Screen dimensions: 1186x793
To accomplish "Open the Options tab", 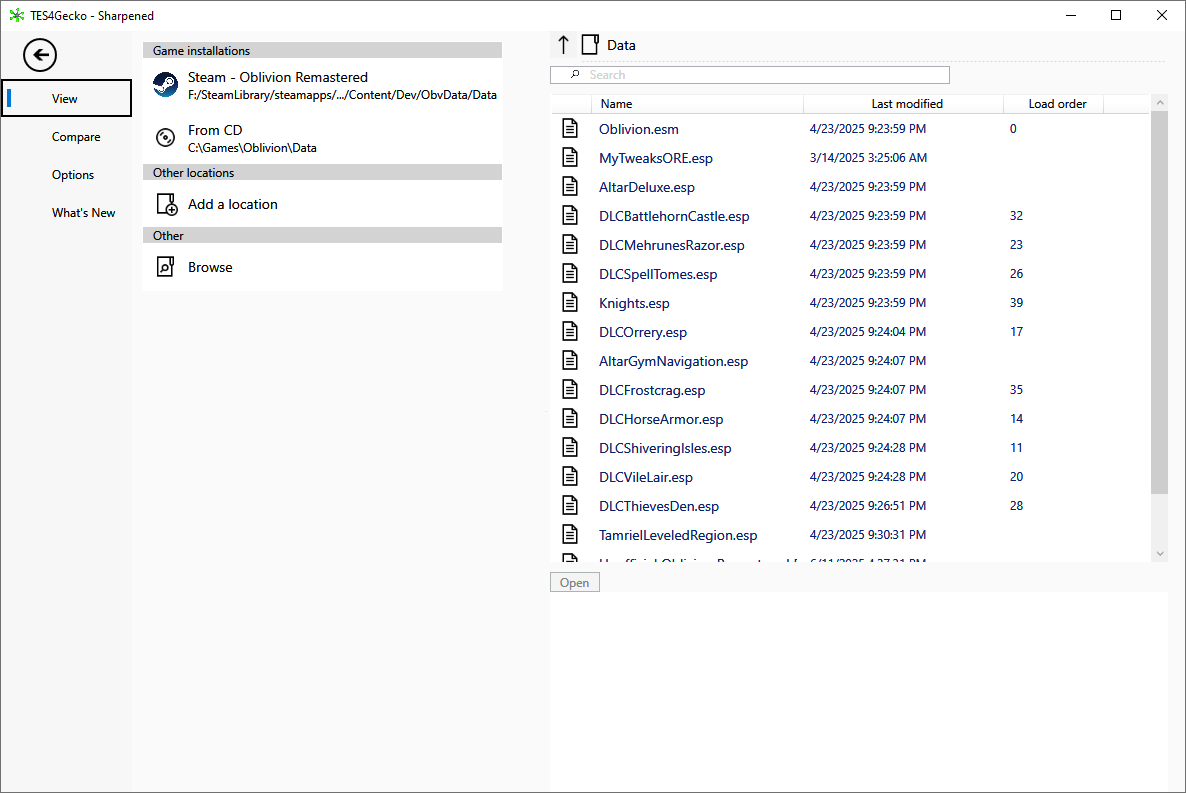I will (67, 175).
